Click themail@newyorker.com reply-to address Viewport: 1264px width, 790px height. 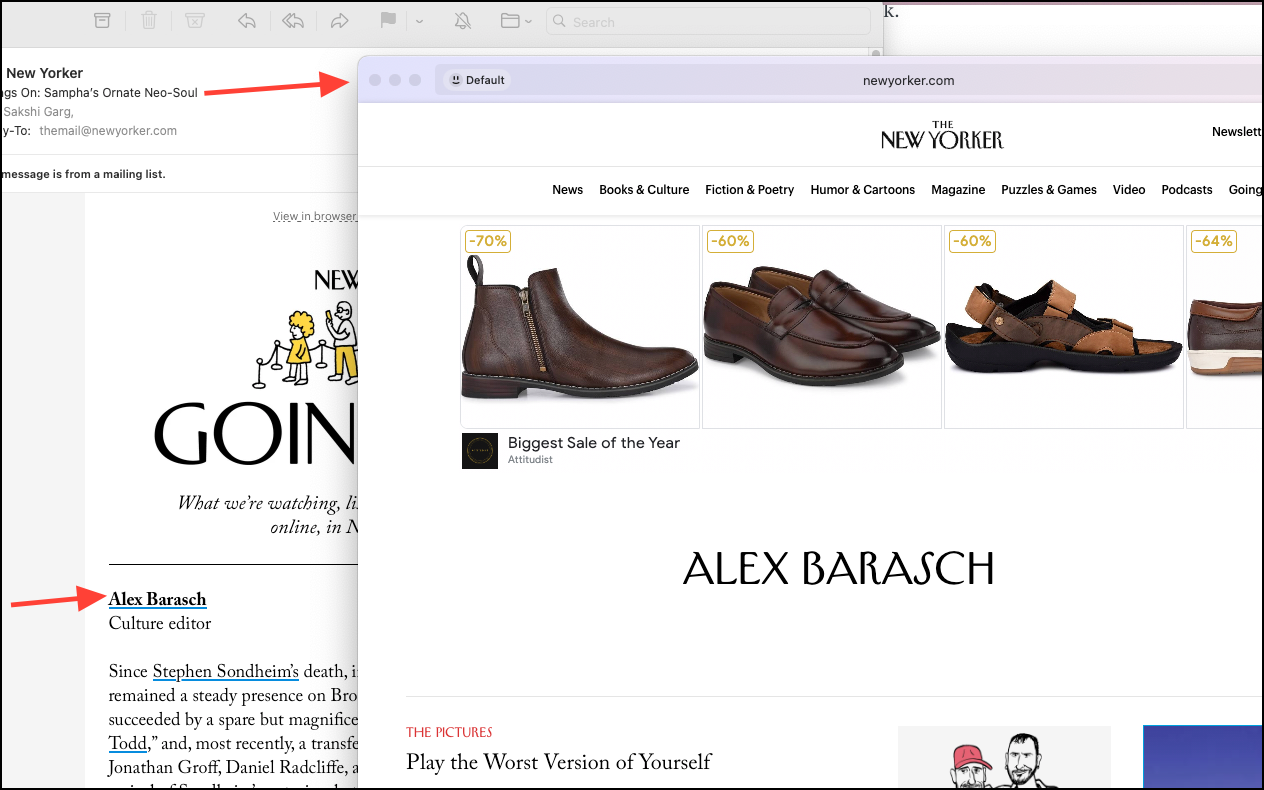coord(108,131)
